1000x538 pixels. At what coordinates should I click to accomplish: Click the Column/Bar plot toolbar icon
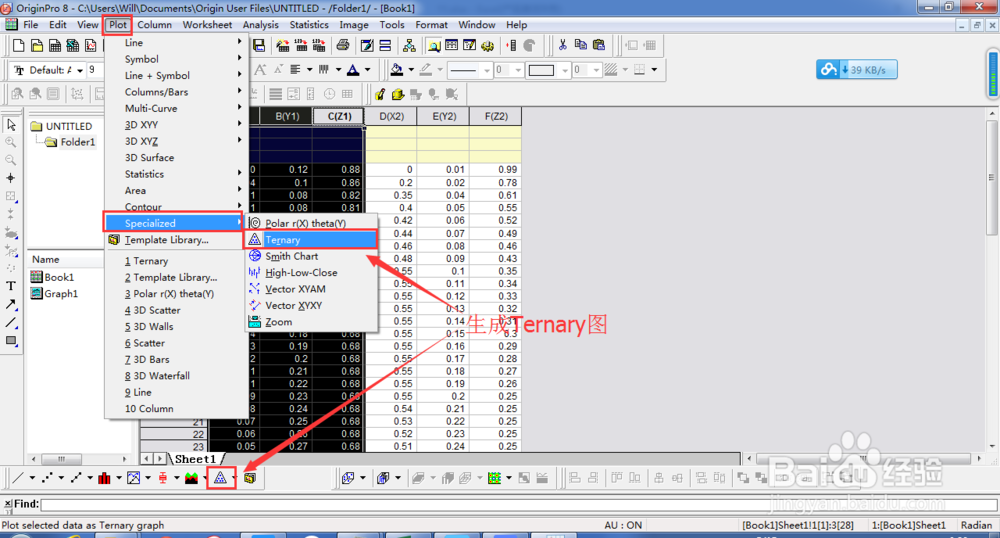(x=105, y=477)
